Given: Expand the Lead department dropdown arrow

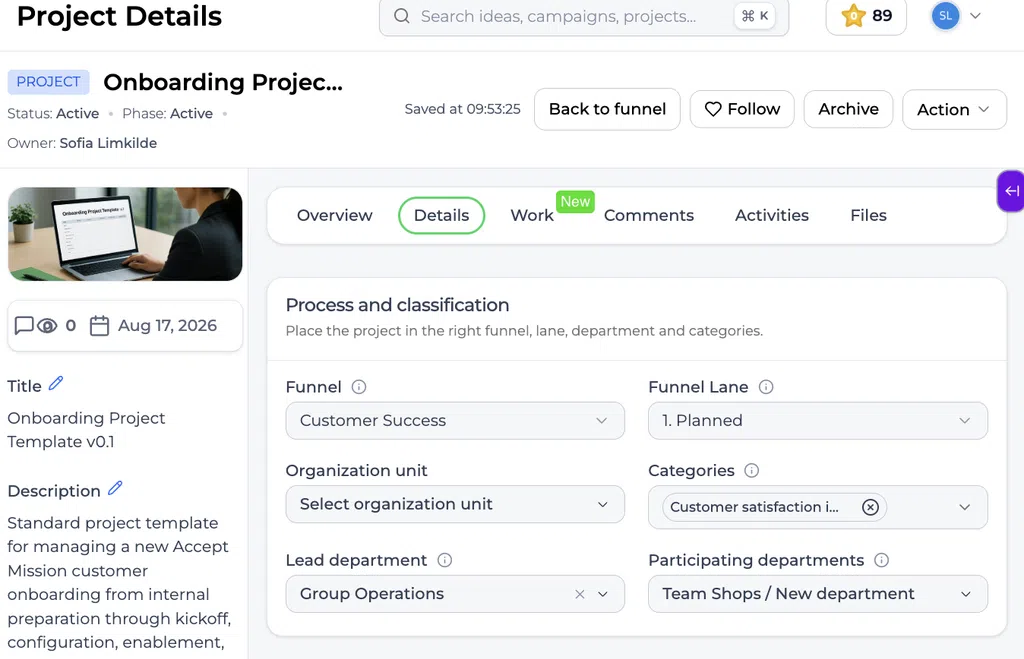Looking at the screenshot, I should (603, 594).
